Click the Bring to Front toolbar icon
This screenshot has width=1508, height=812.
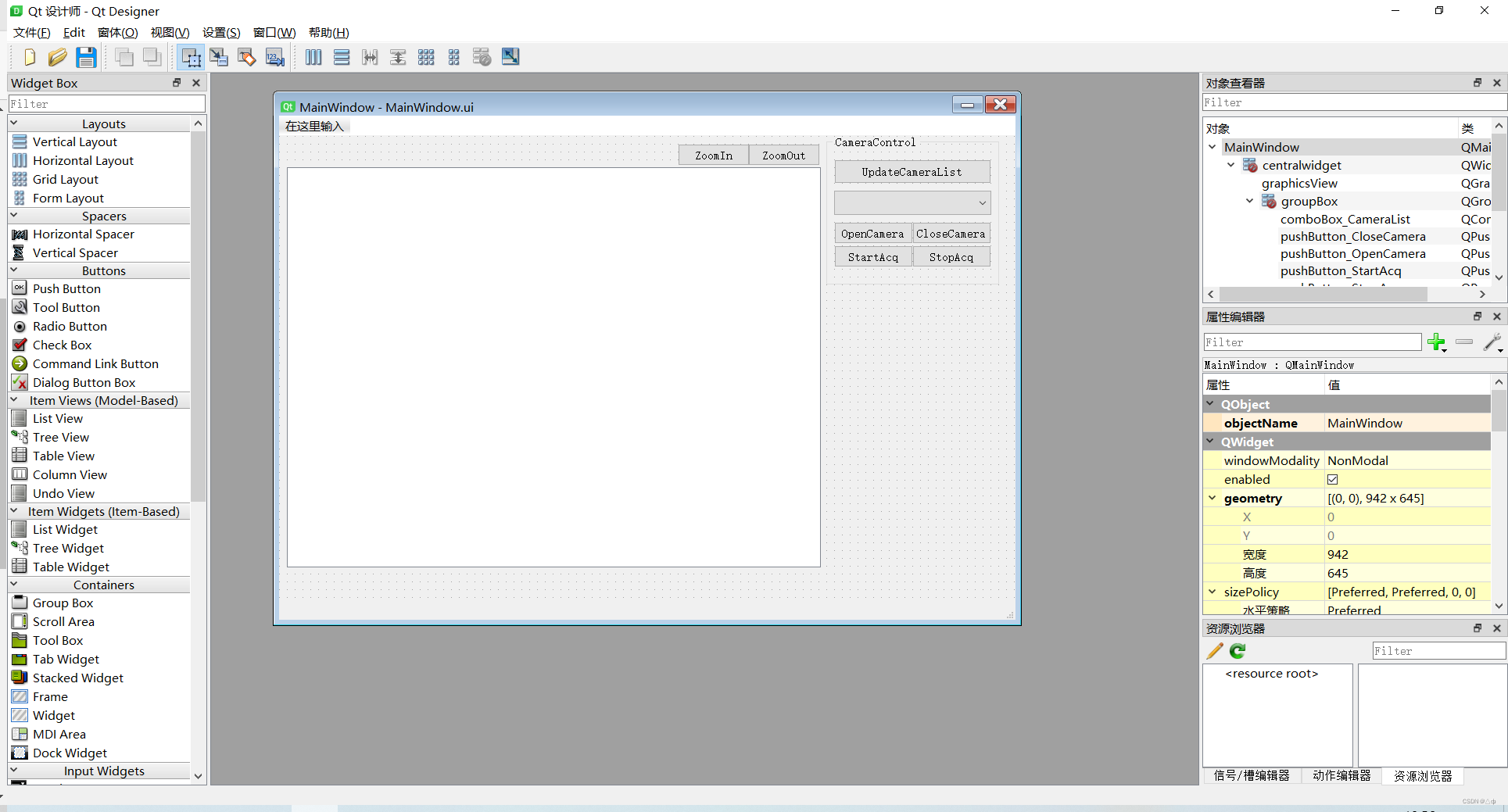[152, 57]
